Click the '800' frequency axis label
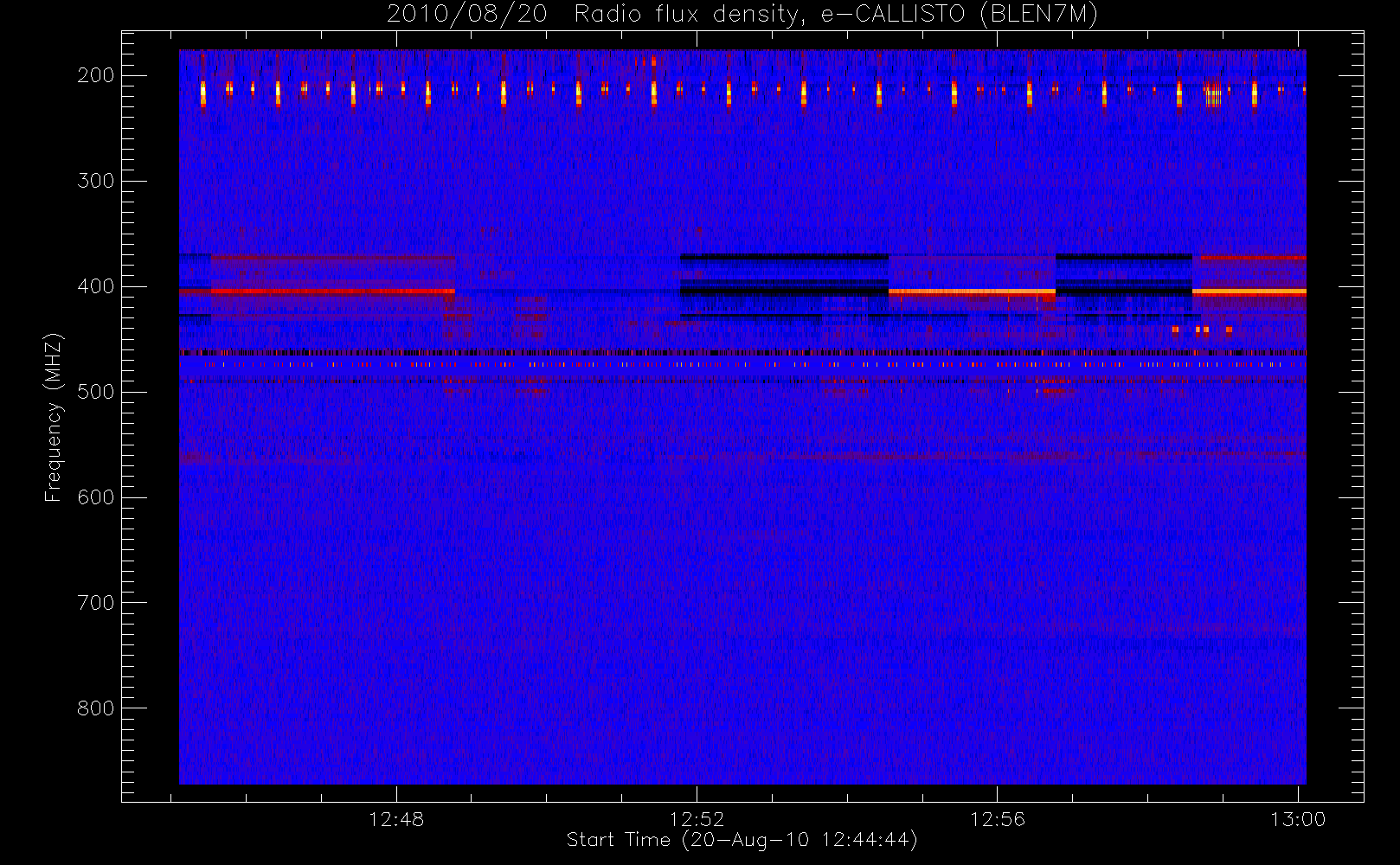Viewport: 1400px width, 865px height. (x=96, y=708)
